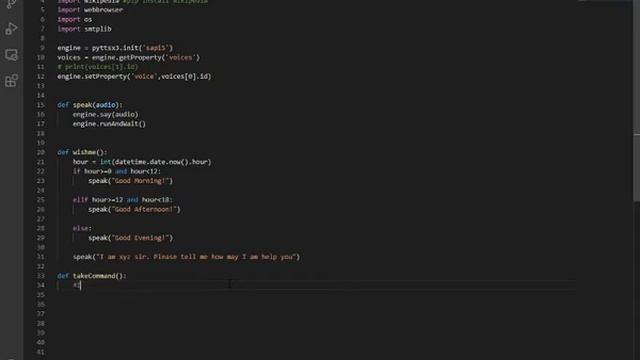This screenshot has width=640, height=360.
Task: Open the Remote Explorer view
Action: (x=11, y=55)
